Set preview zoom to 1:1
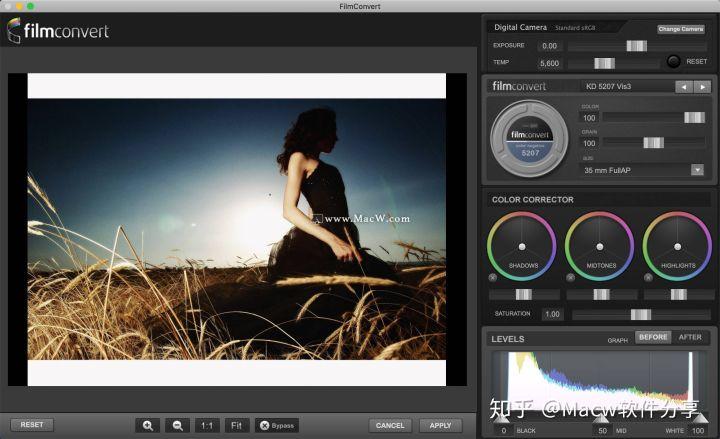Image resolution: width=720 pixels, height=439 pixels. tap(207, 425)
